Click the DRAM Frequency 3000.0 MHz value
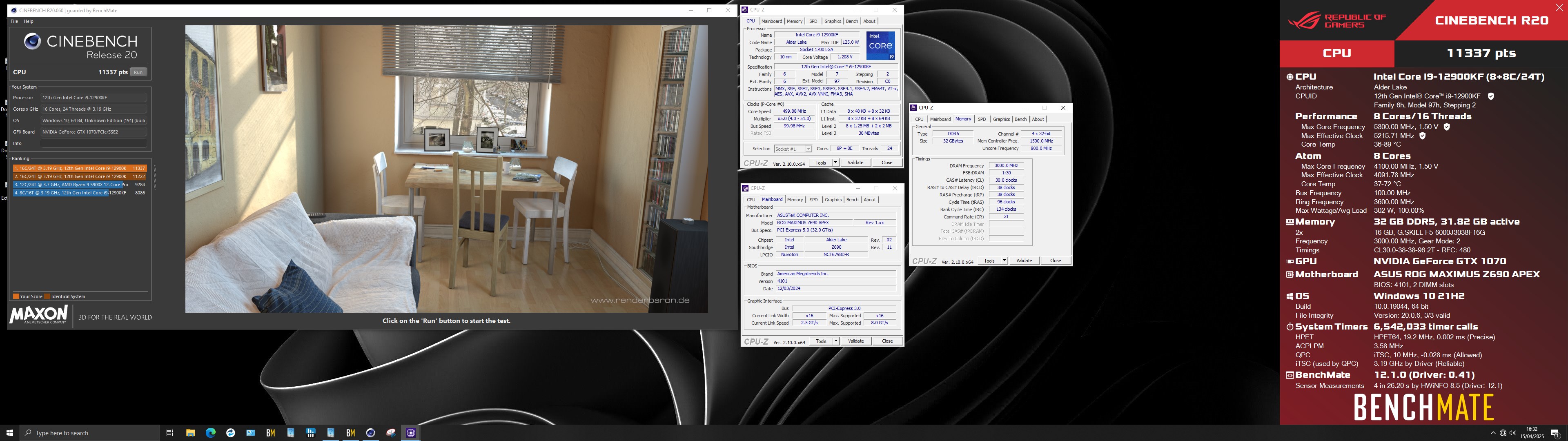The width and height of the screenshot is (1568, 441). 1006,166
